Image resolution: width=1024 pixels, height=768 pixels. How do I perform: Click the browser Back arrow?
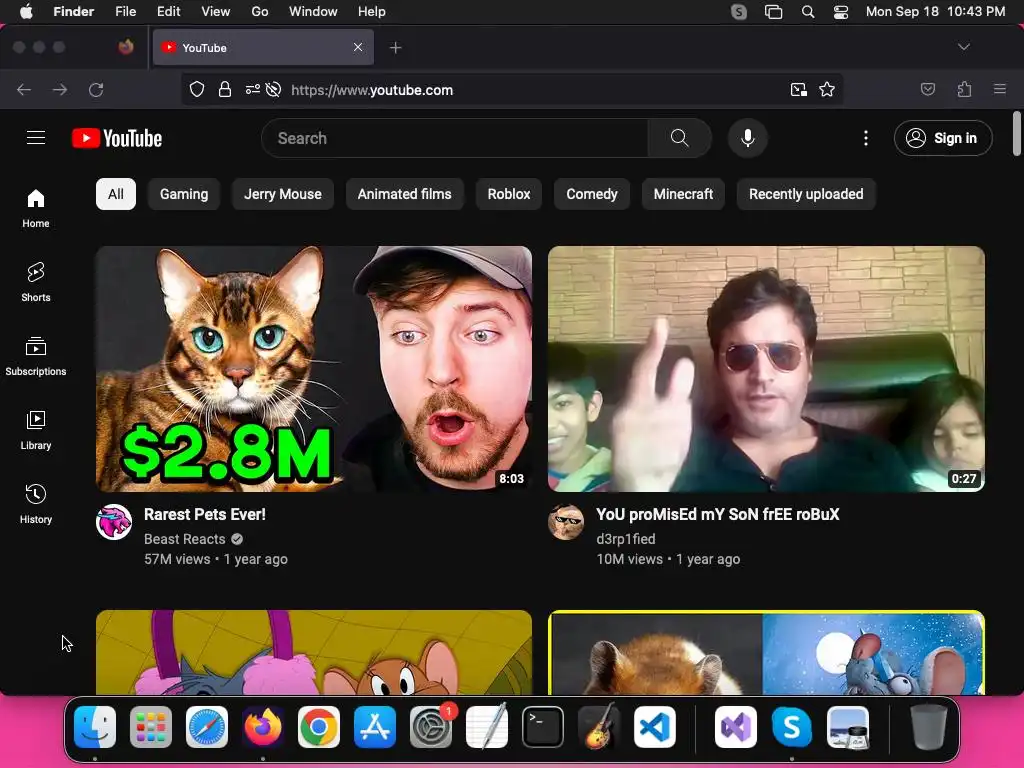[24, 89]
